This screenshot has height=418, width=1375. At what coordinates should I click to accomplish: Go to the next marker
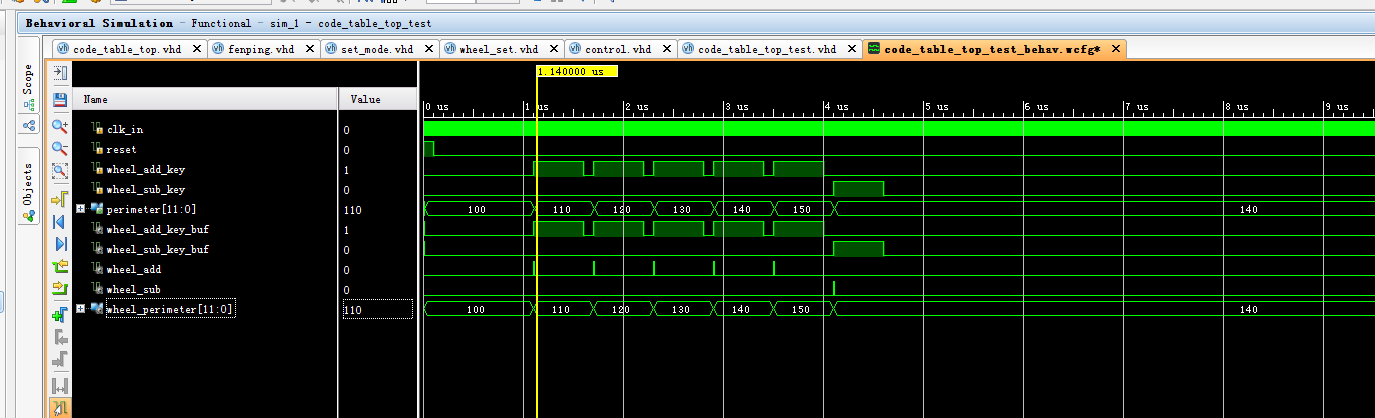(59, 360)
